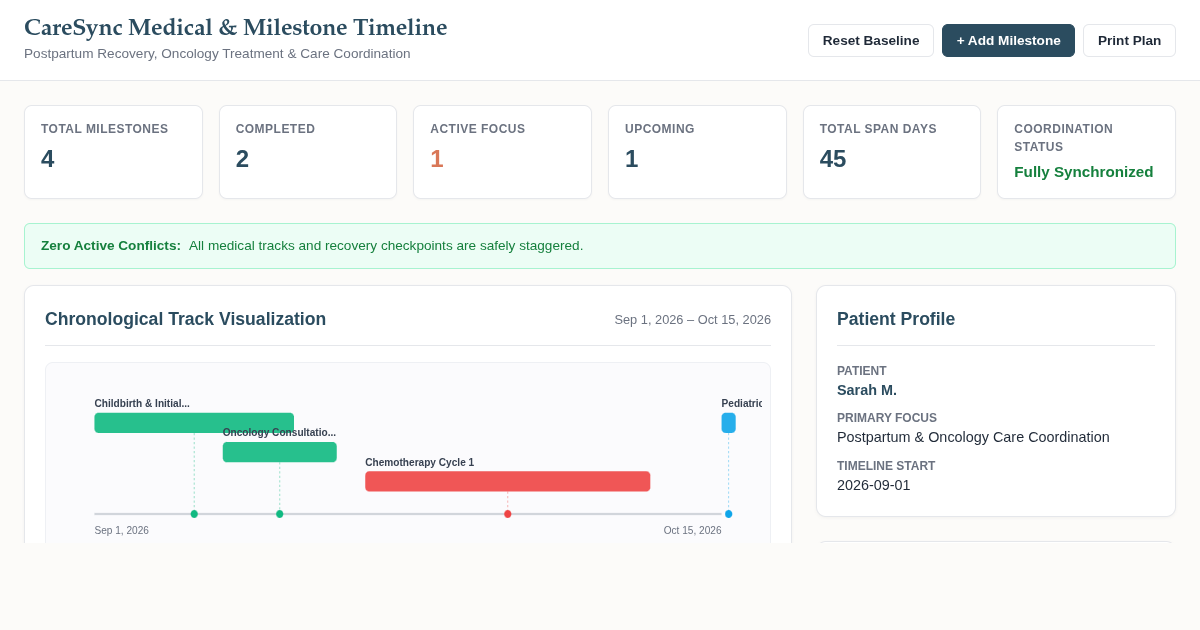
Task: Click the CareSync Medical & Milestone Timeline title
Action: click(x=235, y=28)
